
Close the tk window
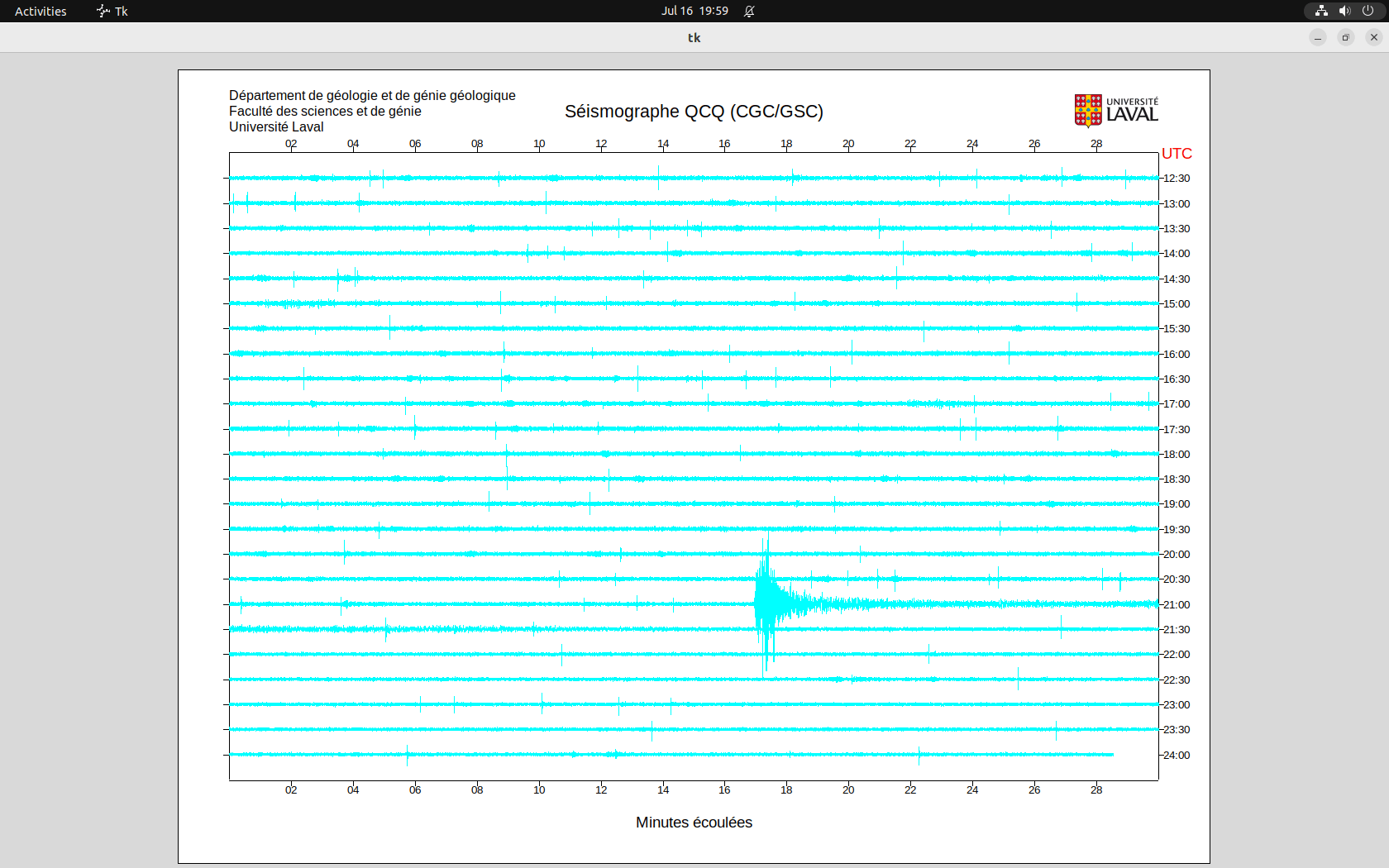(1374, 37)
